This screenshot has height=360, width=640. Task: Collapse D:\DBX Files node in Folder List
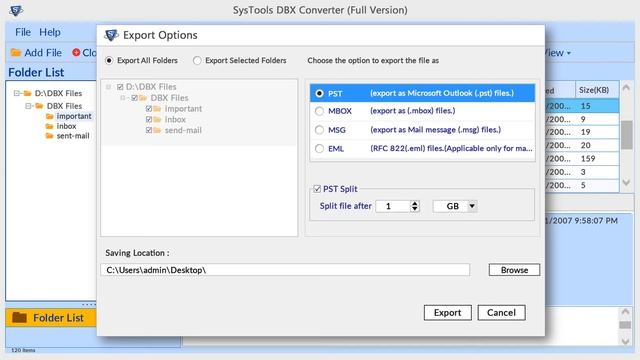(x=17, y=93)
